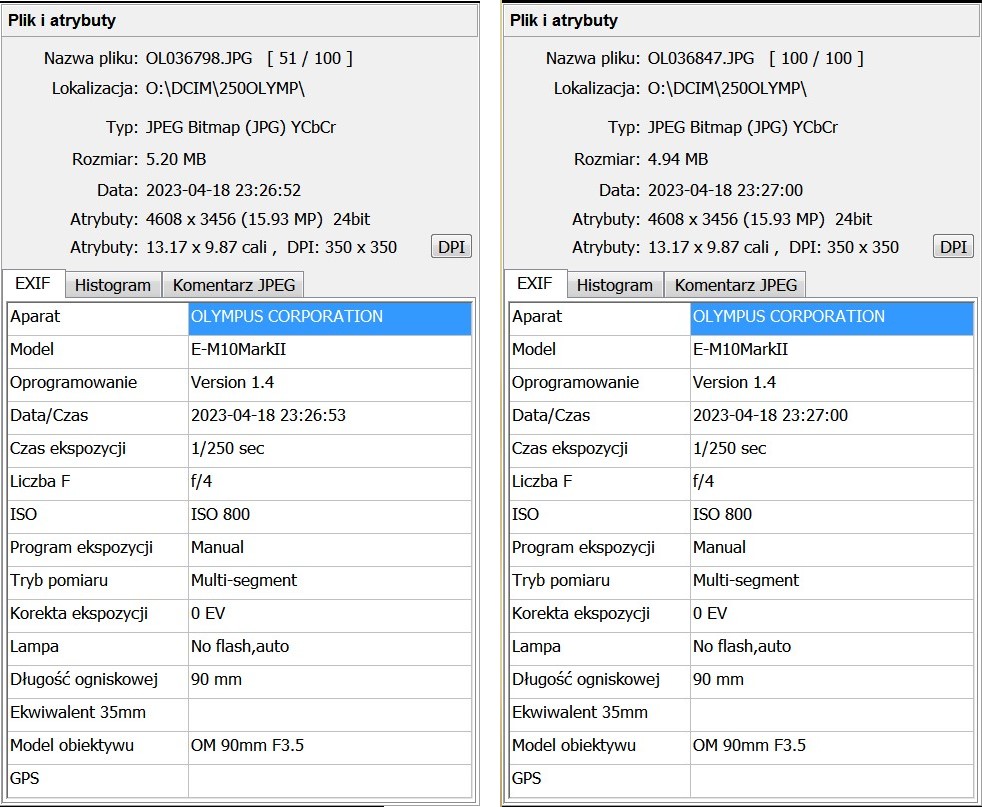The width and height of the screenshot is (982, 807).
Task: Select the ISO 800 value for OL036798.JPG
Action: (221, 515)
